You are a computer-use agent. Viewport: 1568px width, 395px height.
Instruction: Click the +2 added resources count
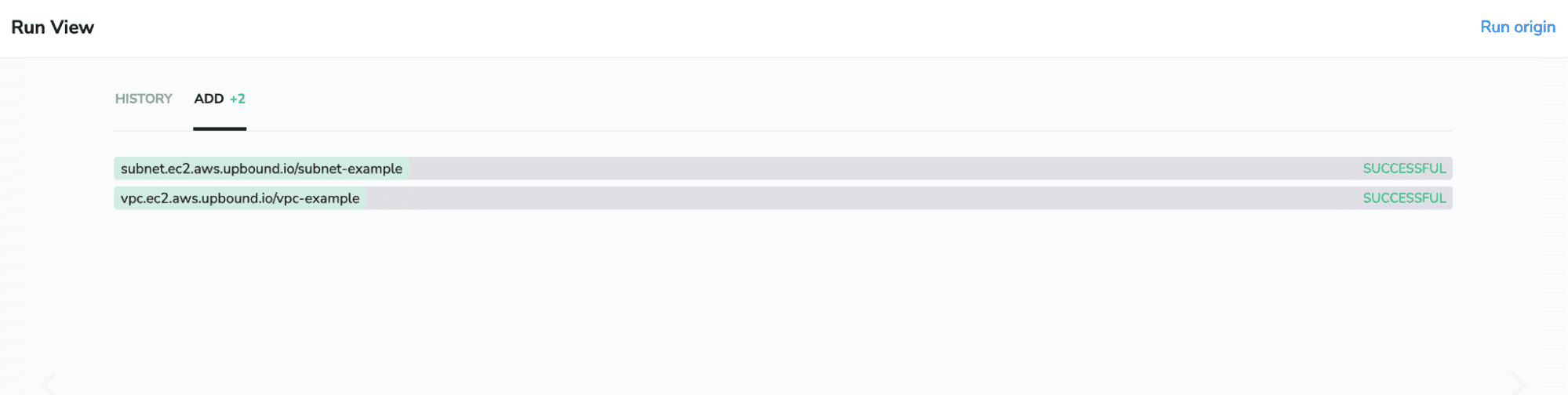click(x=237, y=99)
